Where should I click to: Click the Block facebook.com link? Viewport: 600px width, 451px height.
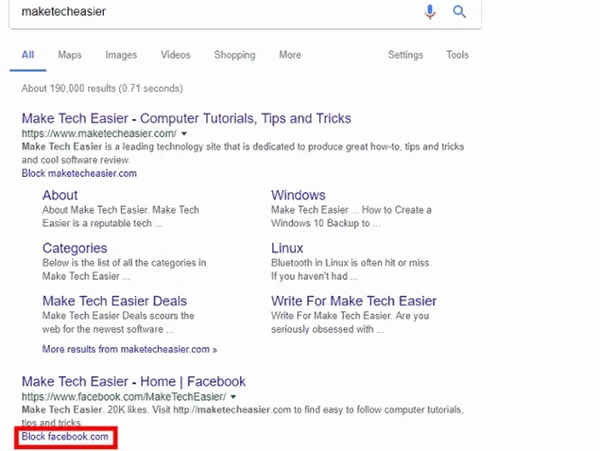point(65,436)
